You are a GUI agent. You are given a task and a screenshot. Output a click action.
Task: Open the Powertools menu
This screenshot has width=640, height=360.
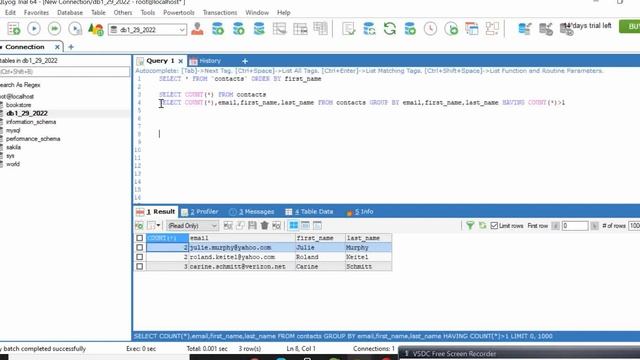(x=179, y=13)
